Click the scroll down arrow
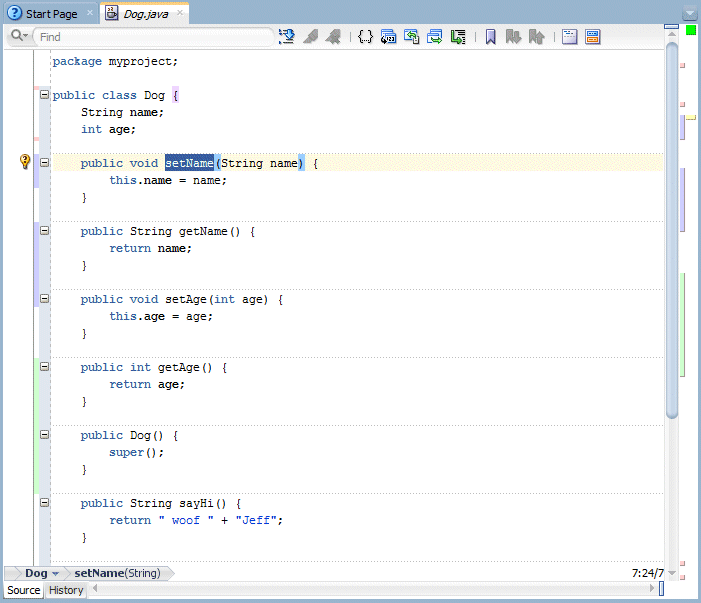This screenshot has width=701, height=603. coord(671,573)
